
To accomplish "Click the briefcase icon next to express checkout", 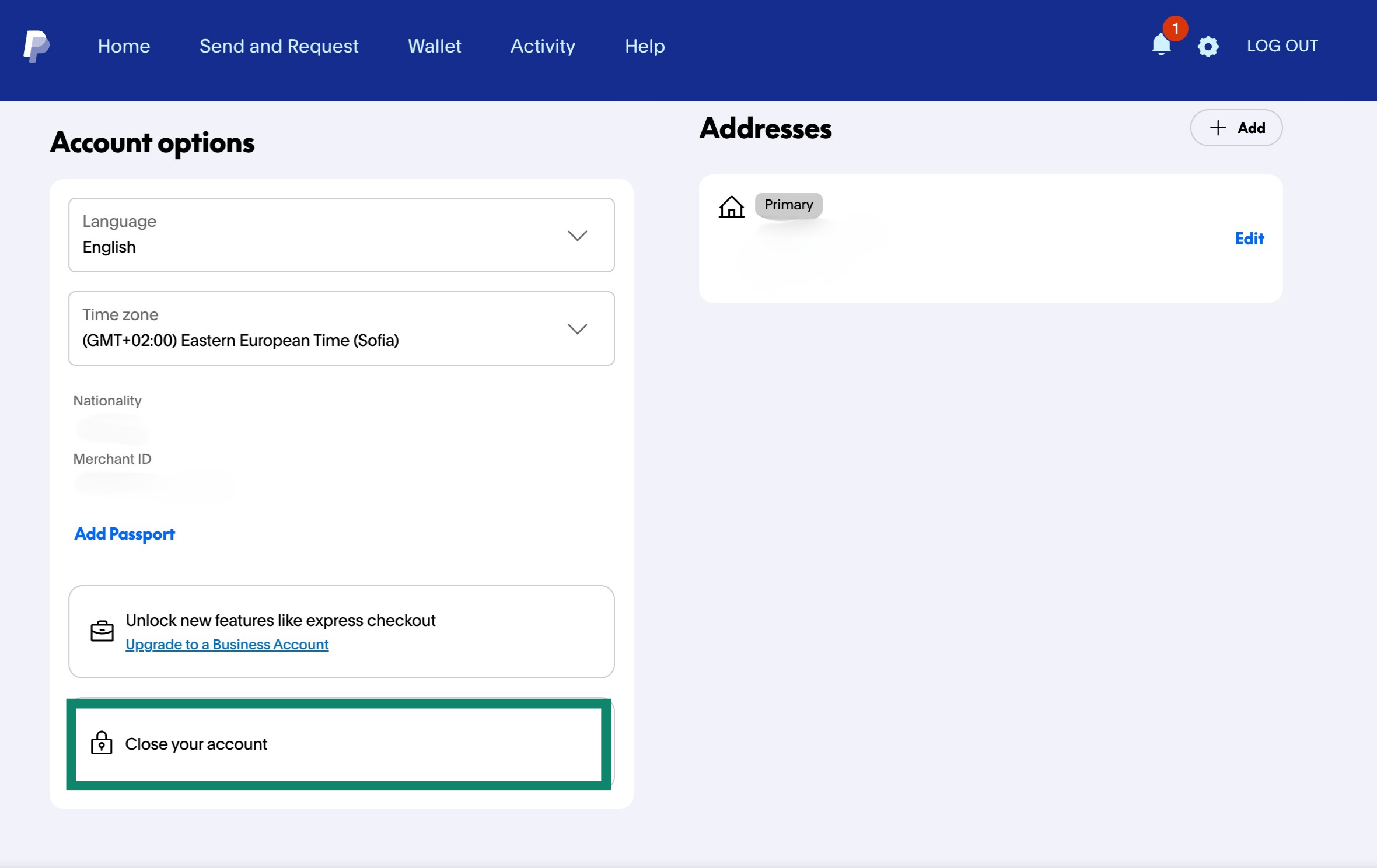I will pyautogui.click(x=102, y=632).
